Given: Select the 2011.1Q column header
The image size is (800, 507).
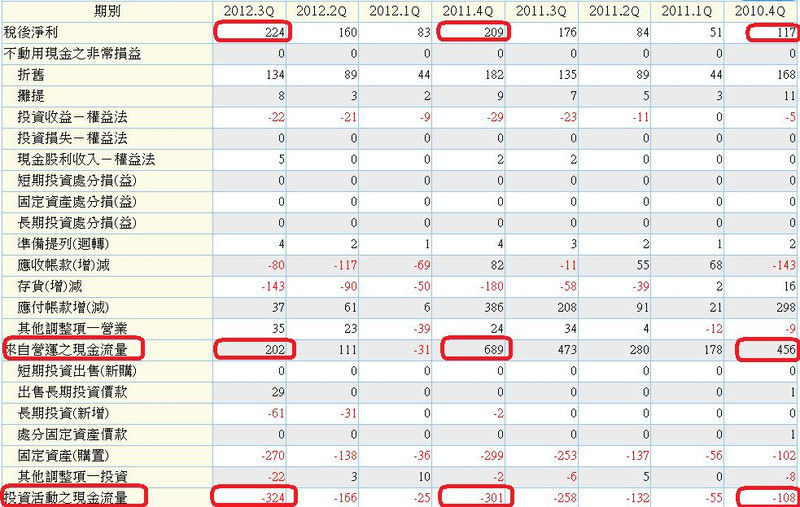Looking at the screenshot, I should 687,11.
